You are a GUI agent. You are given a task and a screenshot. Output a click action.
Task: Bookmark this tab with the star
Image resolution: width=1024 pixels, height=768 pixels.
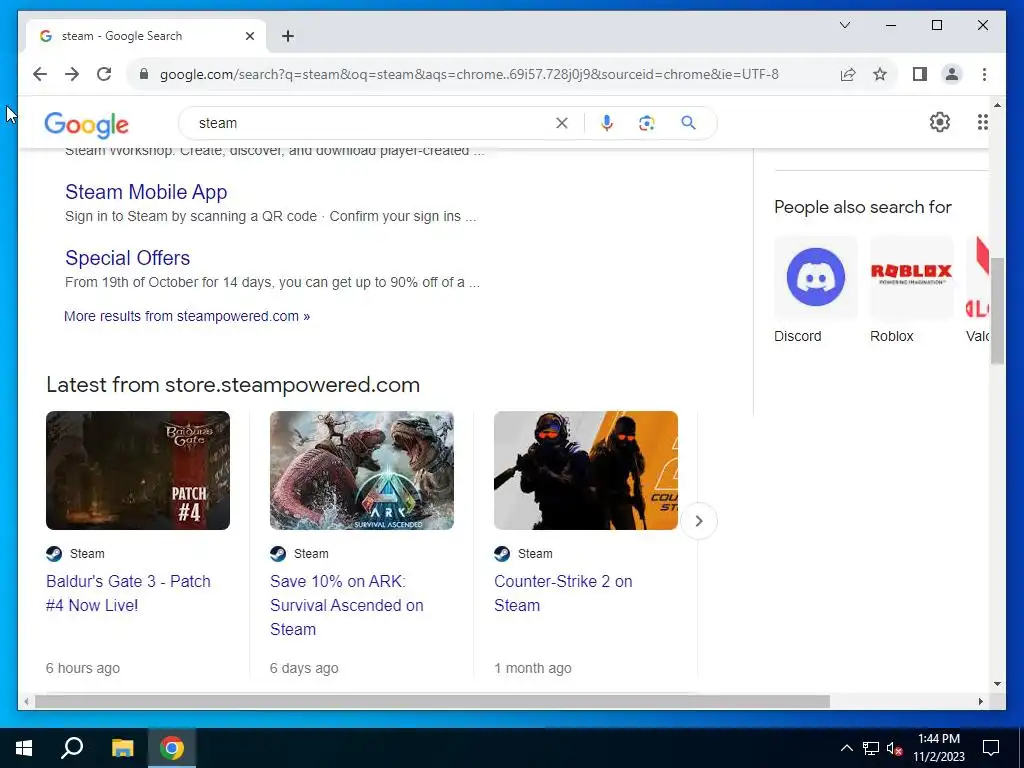(880, 74)
